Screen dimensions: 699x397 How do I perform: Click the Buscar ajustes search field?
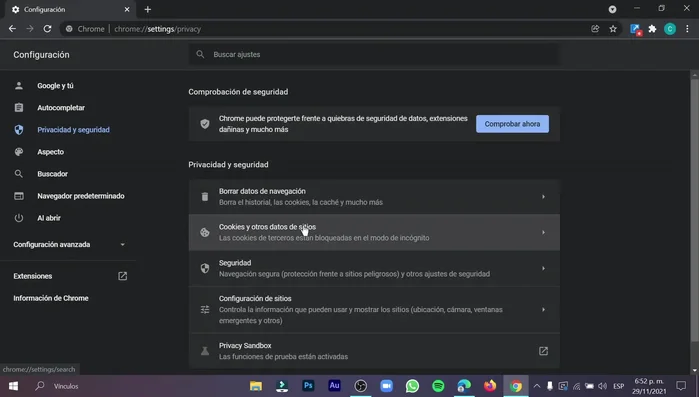click(374, 54)
